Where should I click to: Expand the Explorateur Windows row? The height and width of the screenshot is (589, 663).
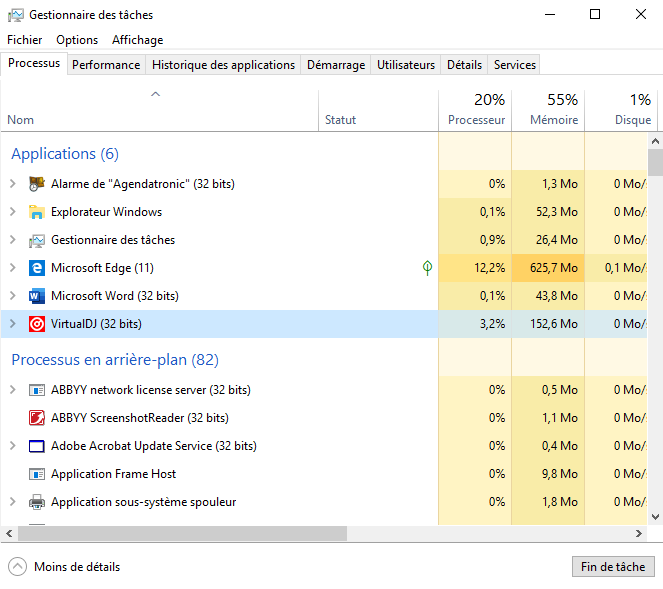coord(13,211)
